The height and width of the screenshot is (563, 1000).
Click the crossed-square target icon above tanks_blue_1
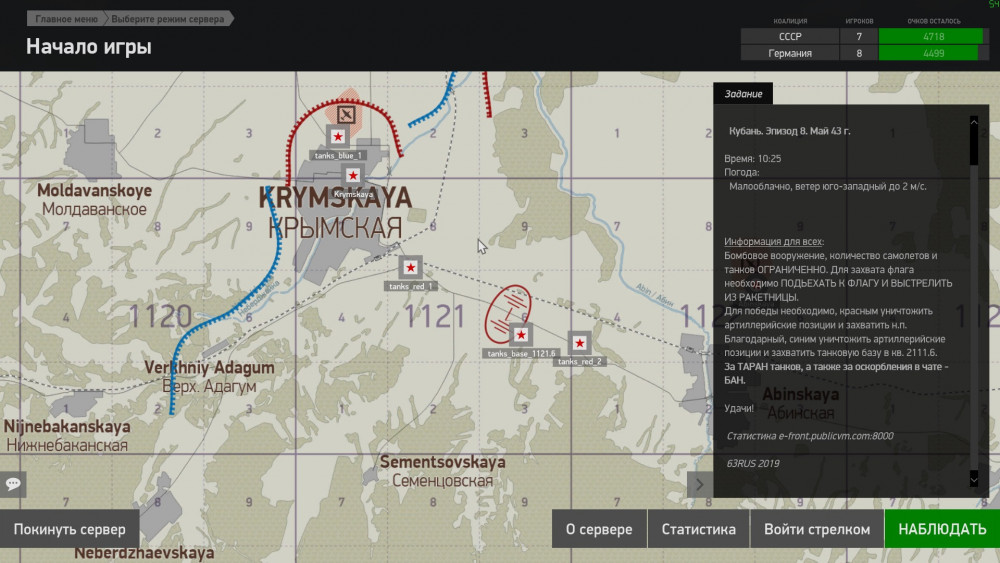pos(346,115)
